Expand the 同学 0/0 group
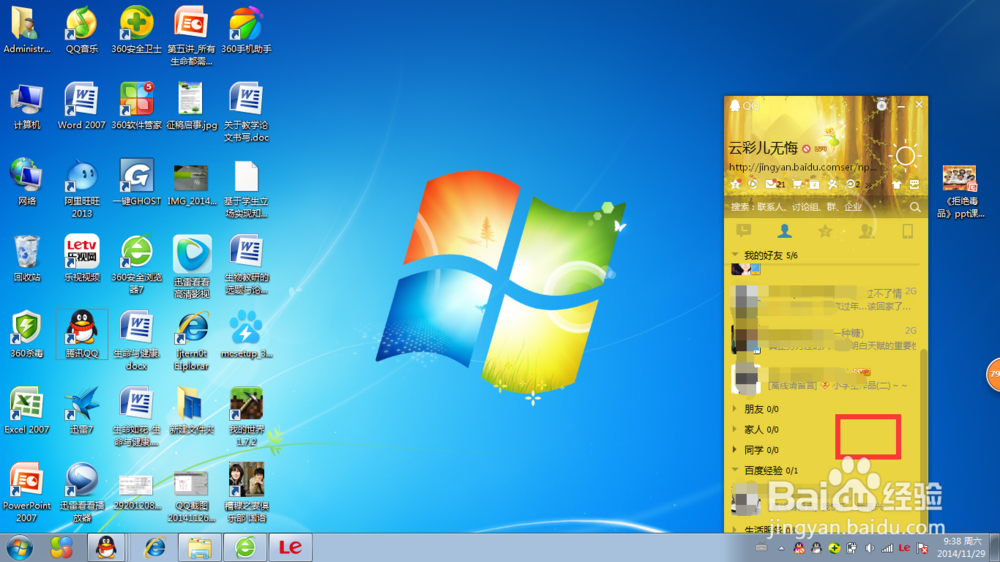 pos(735,450)
